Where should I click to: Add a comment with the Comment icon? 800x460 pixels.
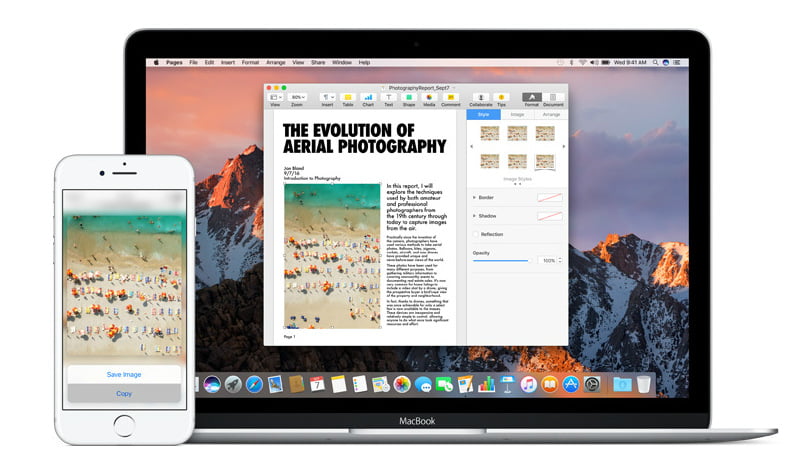pos(451,98)
